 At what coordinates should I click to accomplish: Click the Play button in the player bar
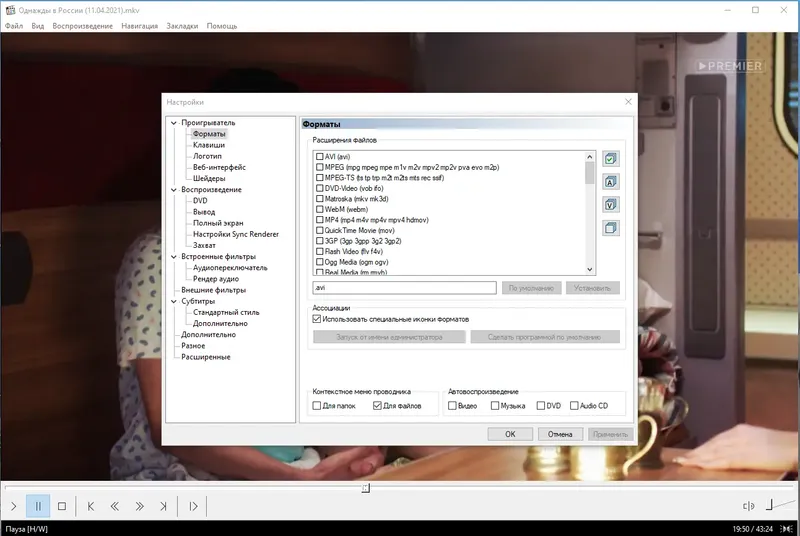pos(14,506)
